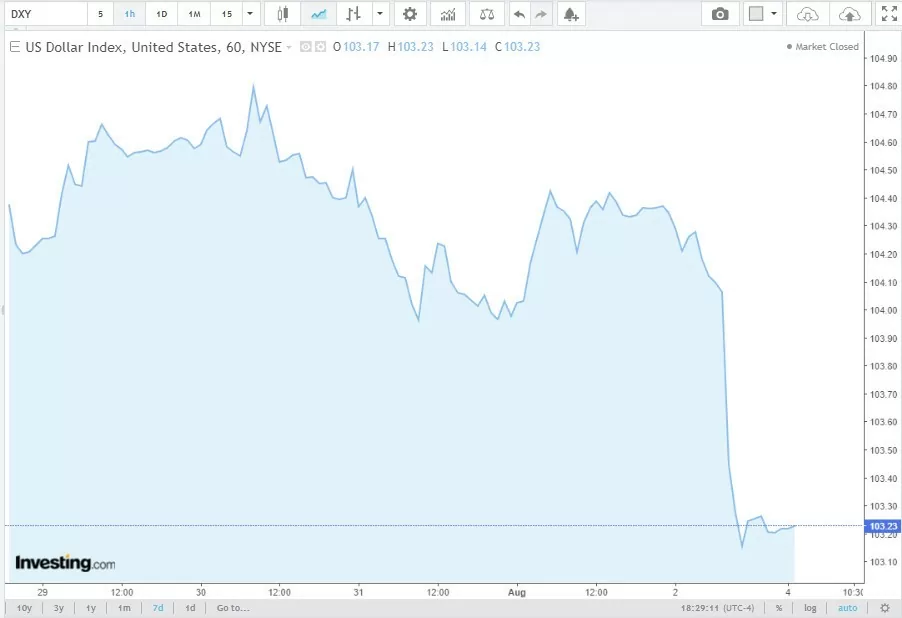Save chart layout using cloud upload icon
The width and height of the screenshot is (902, 618).
[850, 14]
